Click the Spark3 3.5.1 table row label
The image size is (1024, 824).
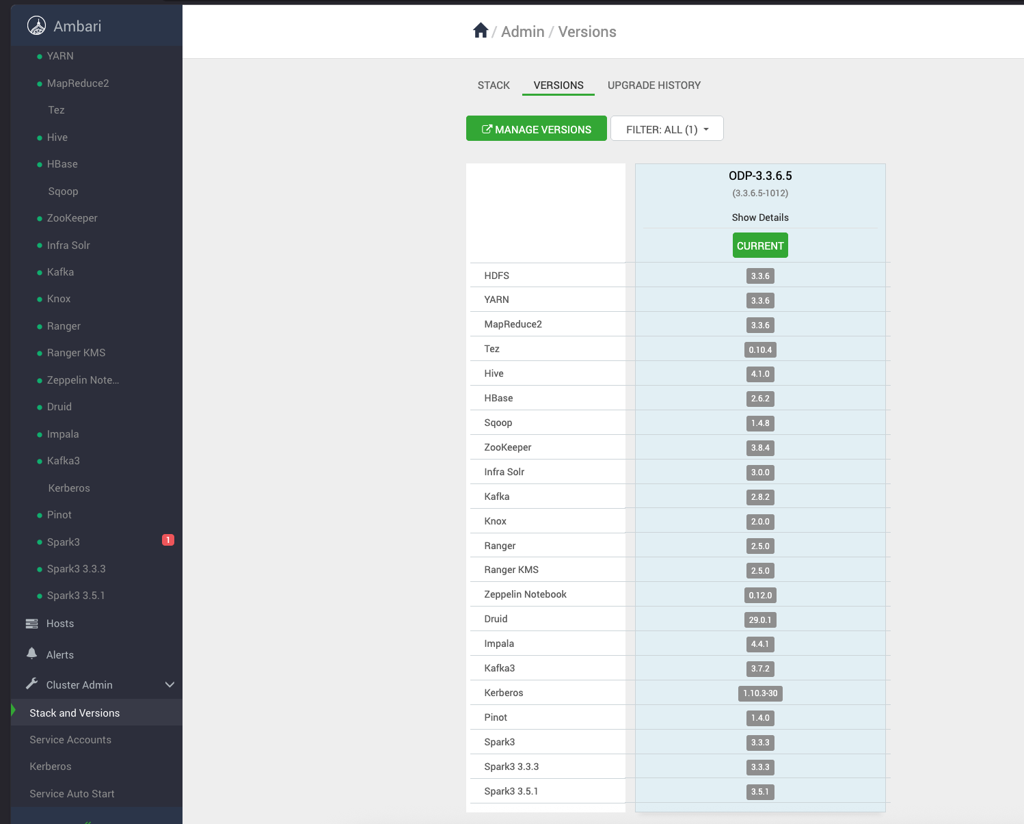pyautogui.click(x=511, y=791)
